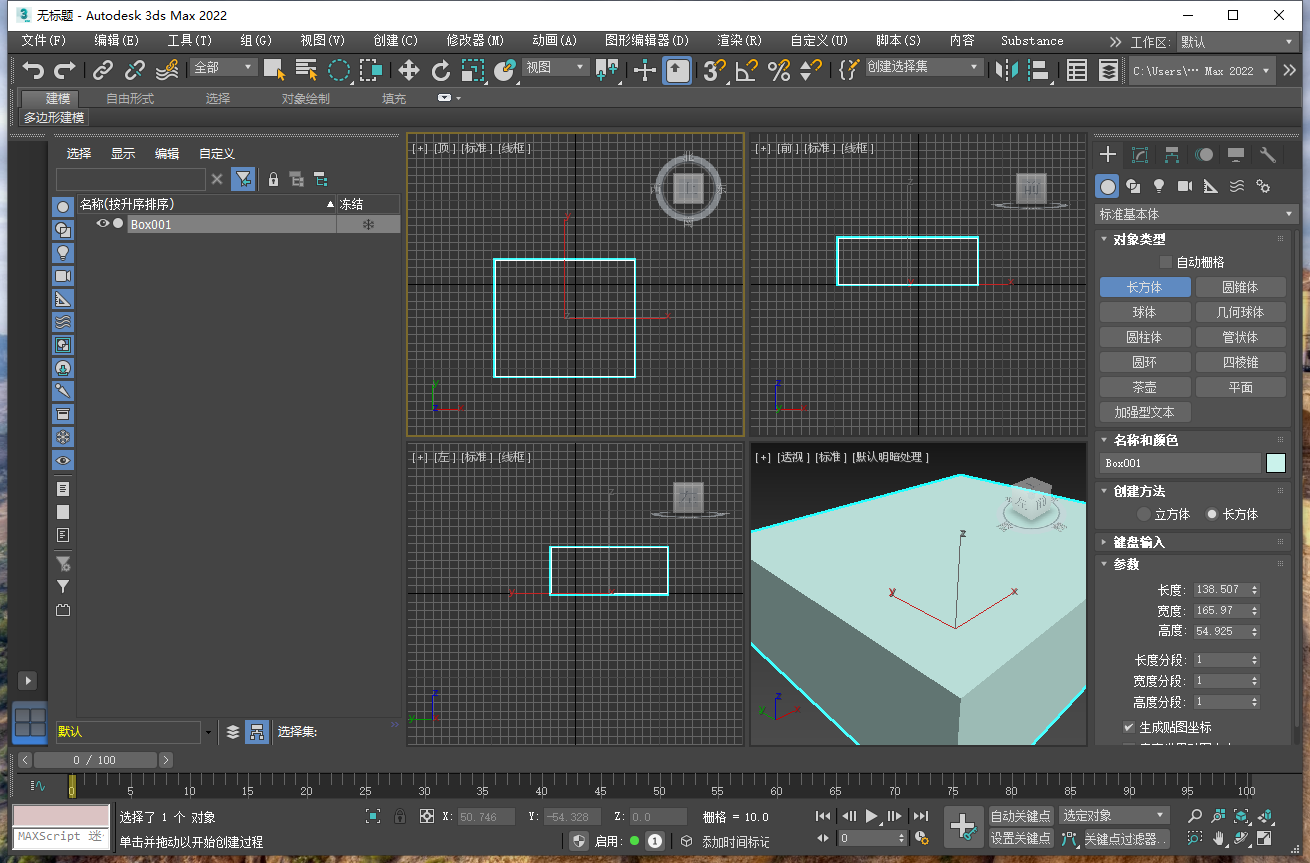Screen dimensions: 1310x863
Task: Select the 立方体 creation method radio
Action: click(1145, 514)
